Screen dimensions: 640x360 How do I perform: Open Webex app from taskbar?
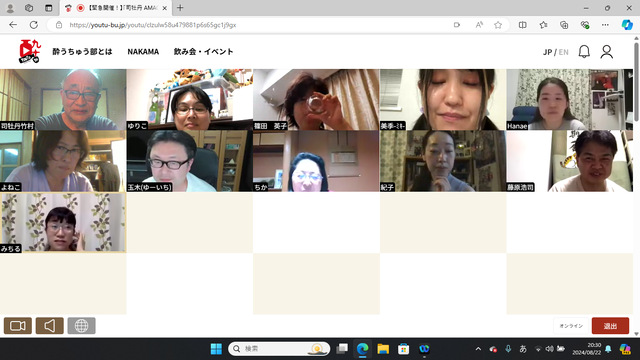[x=424, y=349]
